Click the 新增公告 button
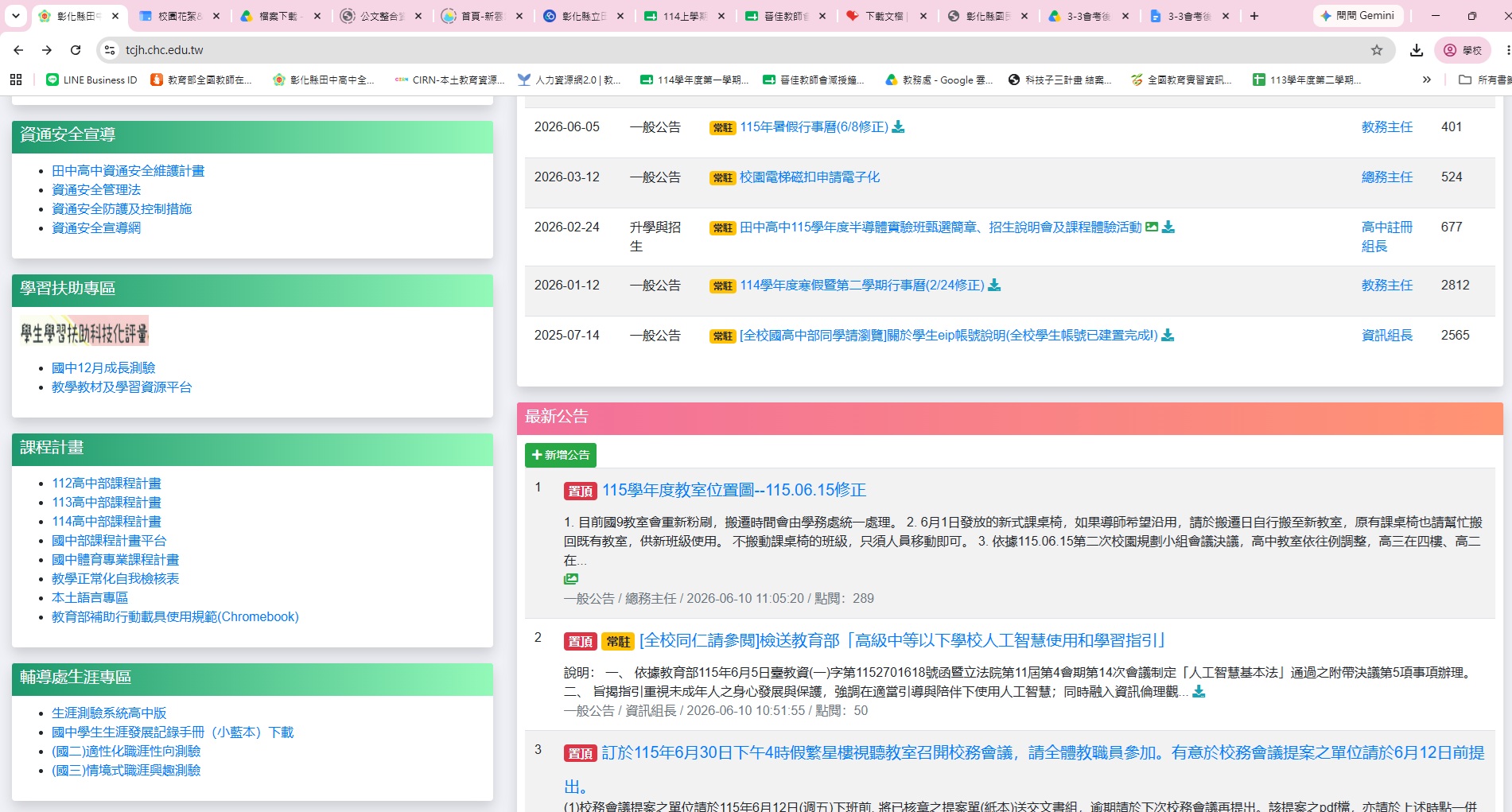This screenshot has width=1512, height=812. (x=561, y=455)
